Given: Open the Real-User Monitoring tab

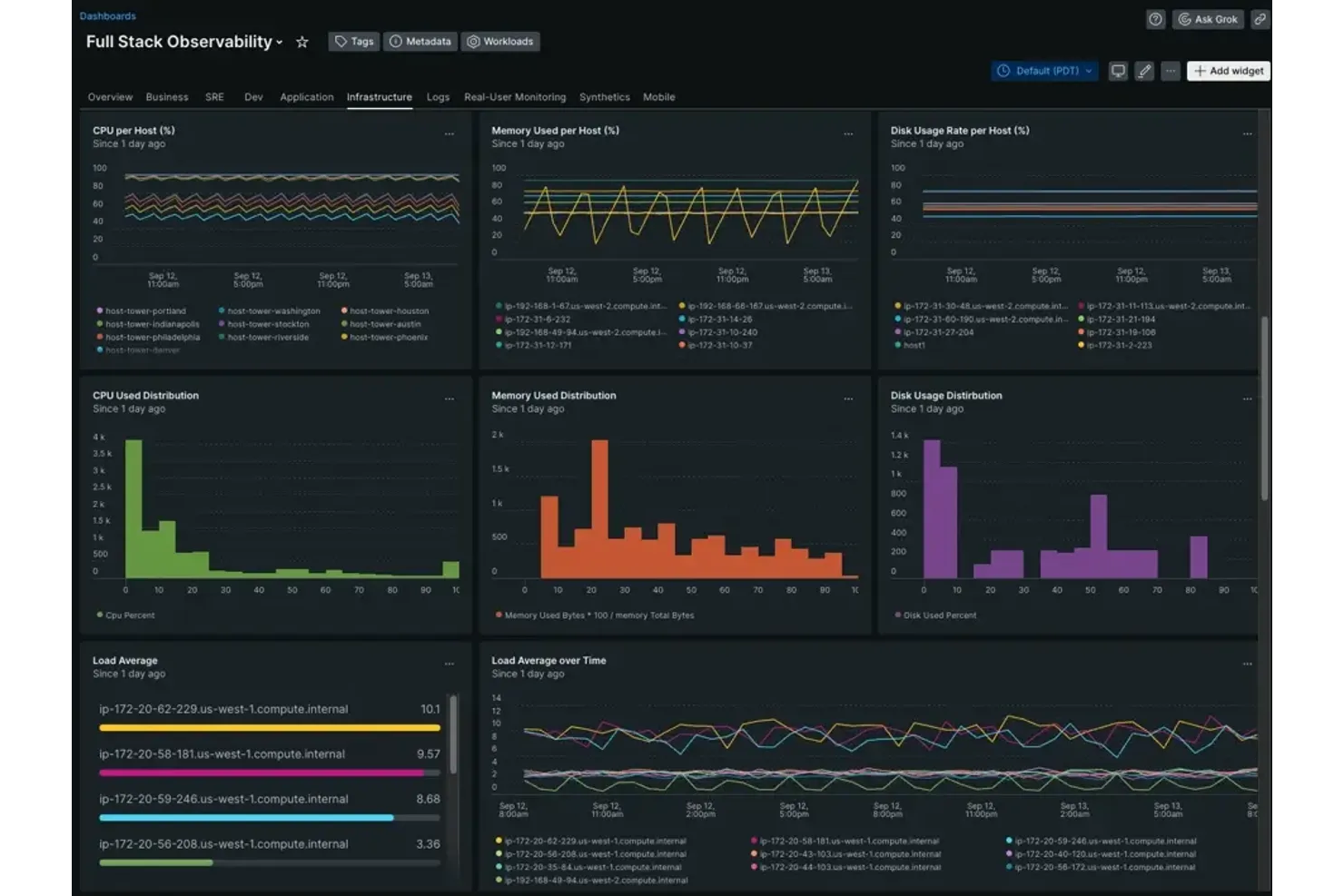Looking at the screenshot, I should (x=515, y=97).
